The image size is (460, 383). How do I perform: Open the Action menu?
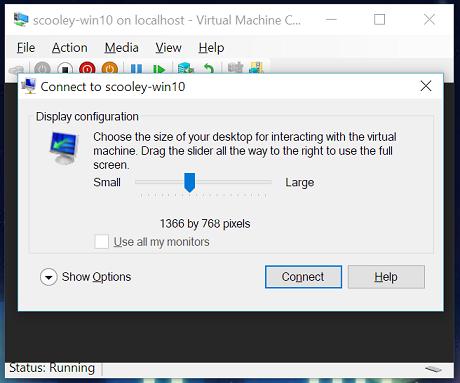pyautogui.click(x=70, y=48)
